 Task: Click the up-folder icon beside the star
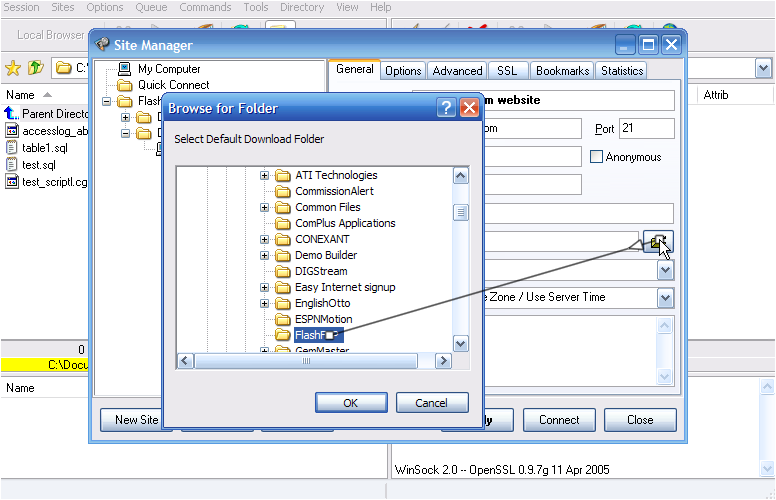click(35, 68)
